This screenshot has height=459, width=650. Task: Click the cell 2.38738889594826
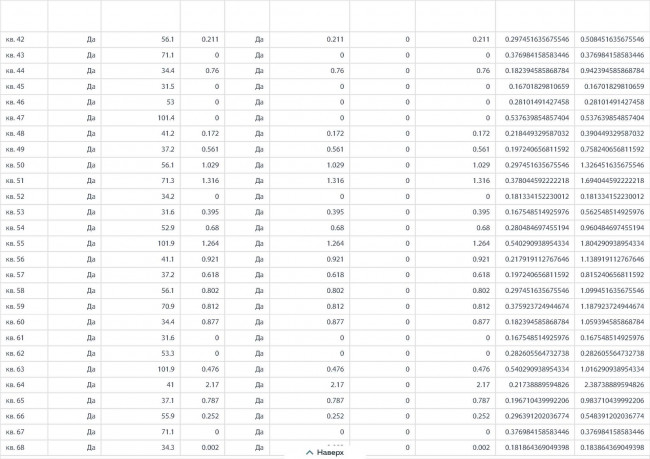[x=614, y=385]
